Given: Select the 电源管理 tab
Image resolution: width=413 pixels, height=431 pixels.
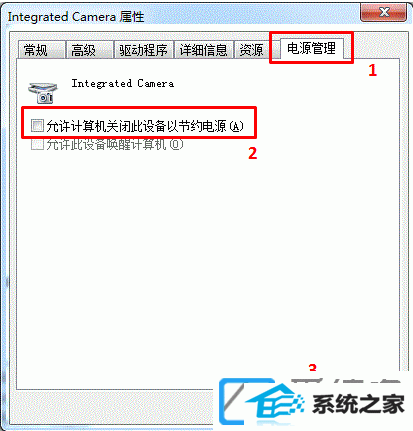Looking at the screenshot, I should (312, 49).
